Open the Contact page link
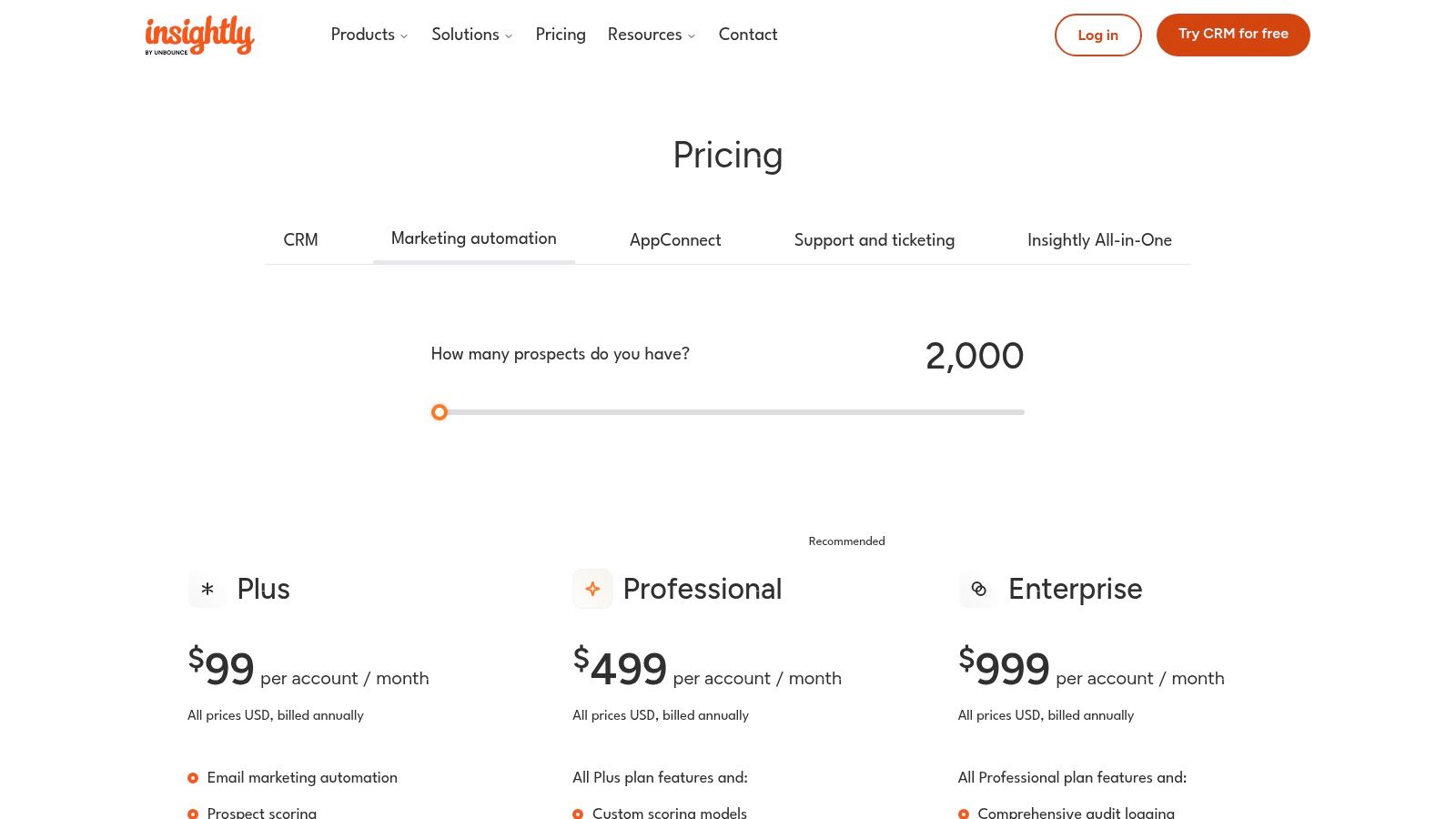The image size is (1456, 819). pyautogui.click(x=748, y=35)
